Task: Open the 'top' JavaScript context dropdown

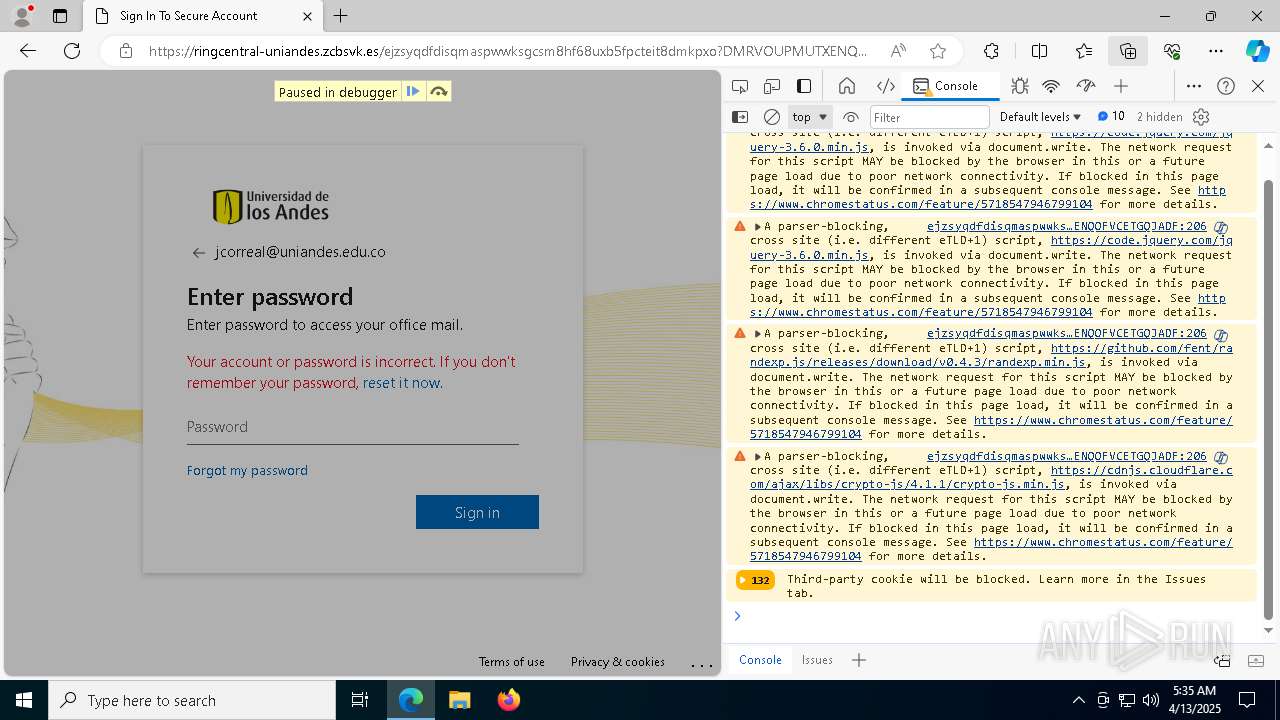Action: (x=810, y=117)
